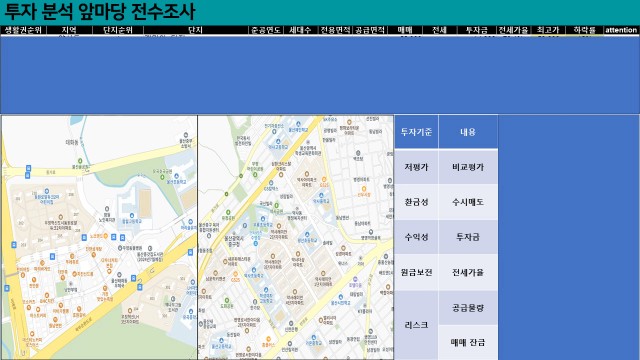Click the title 투자 분석 앞마당 전수조사
The width and height of the screenshot is (640, 360).
click(x=100, y=11)
